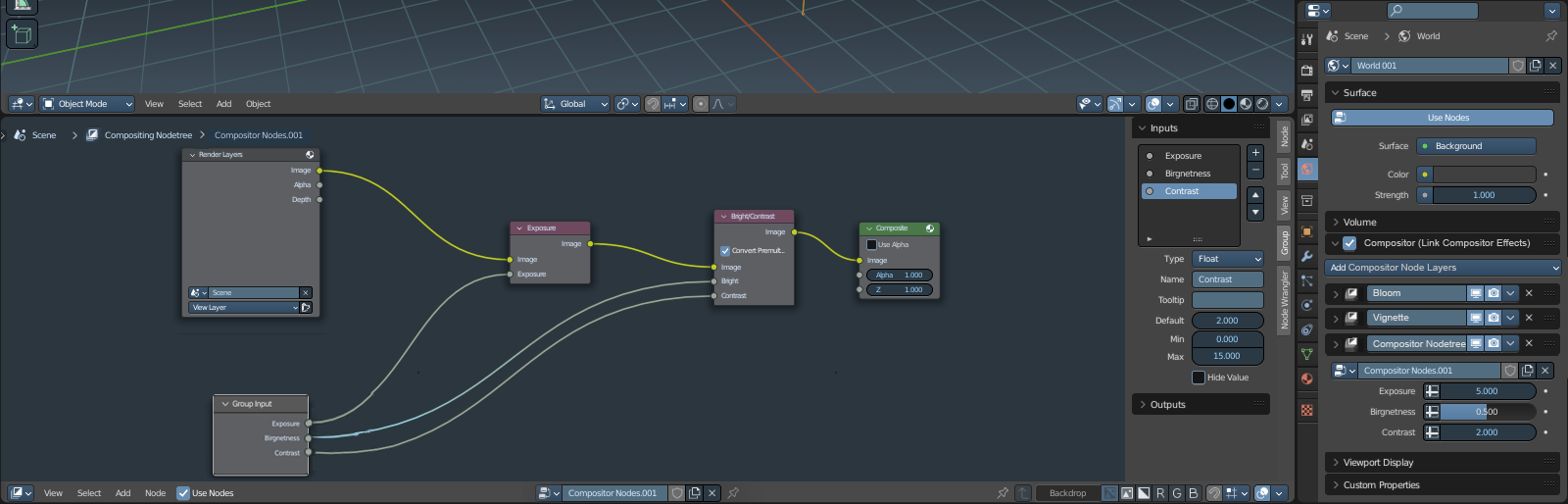Open the Object Constraints tab icon
The height and width of the screenshot is (504, 1568).
point(1306,329)
